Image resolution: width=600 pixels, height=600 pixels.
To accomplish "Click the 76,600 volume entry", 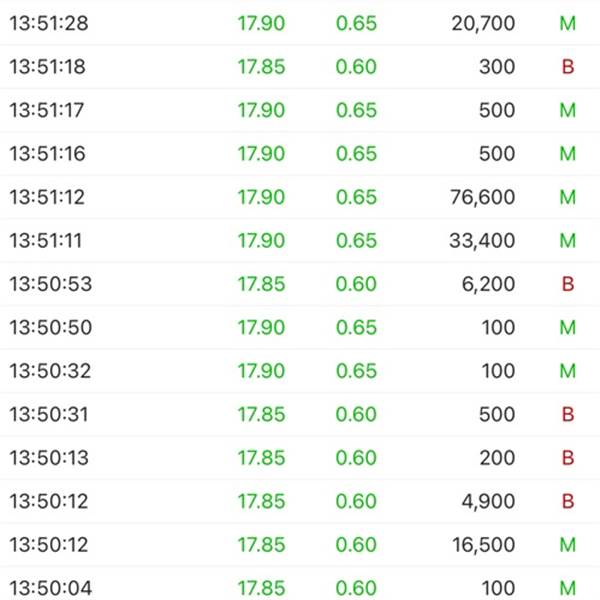I will tap(483, 197).
